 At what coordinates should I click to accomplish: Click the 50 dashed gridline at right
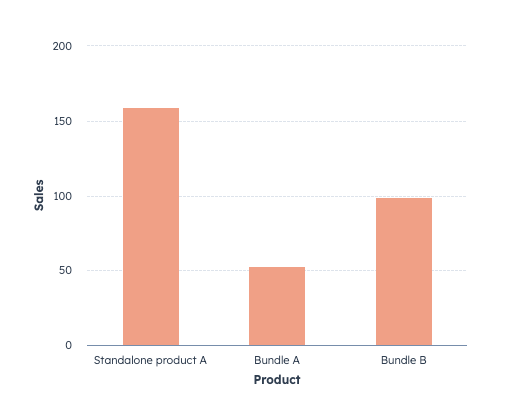tap(449, 270)
